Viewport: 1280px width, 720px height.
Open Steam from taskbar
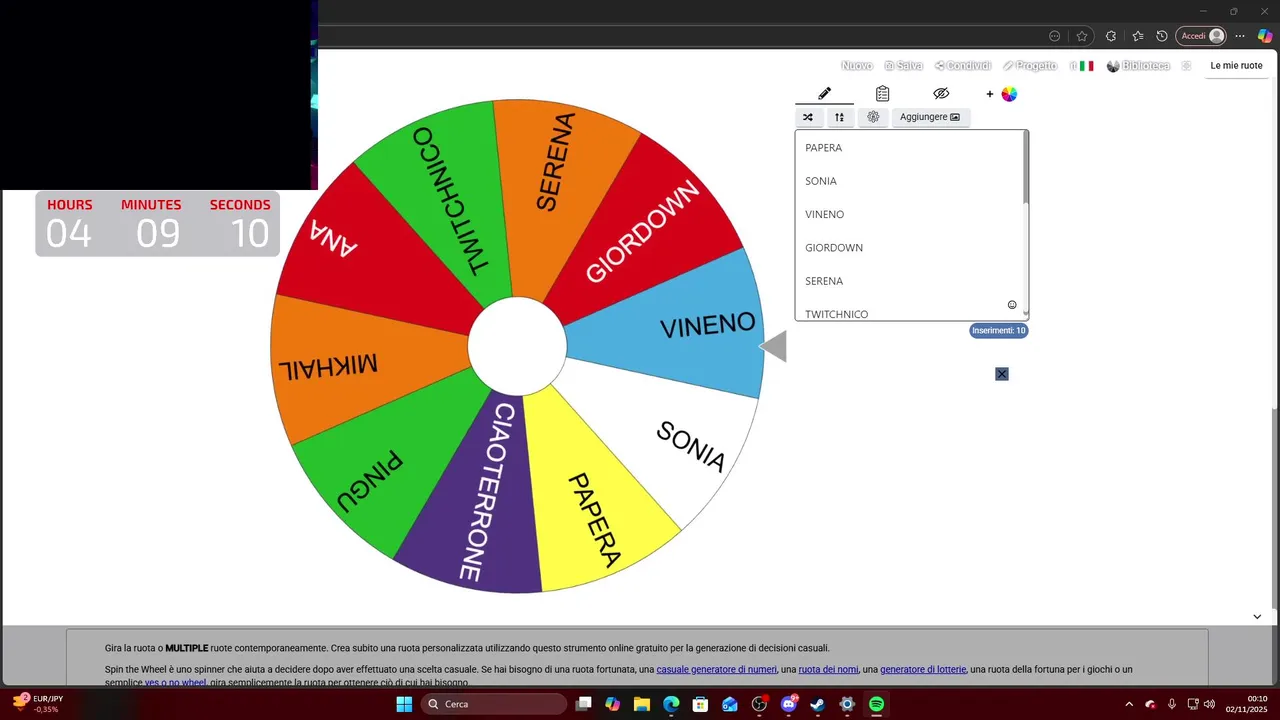click(817, 704)
